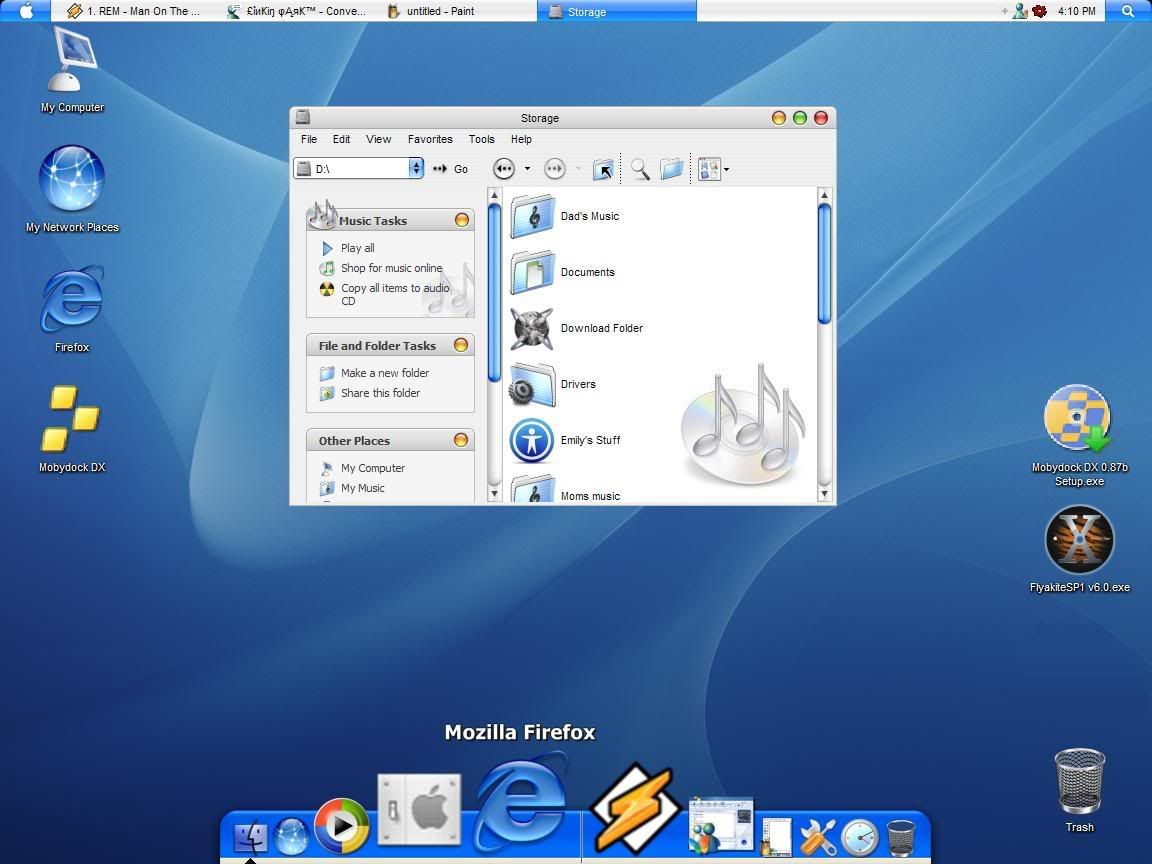Click the Play all link

[358, 248]
